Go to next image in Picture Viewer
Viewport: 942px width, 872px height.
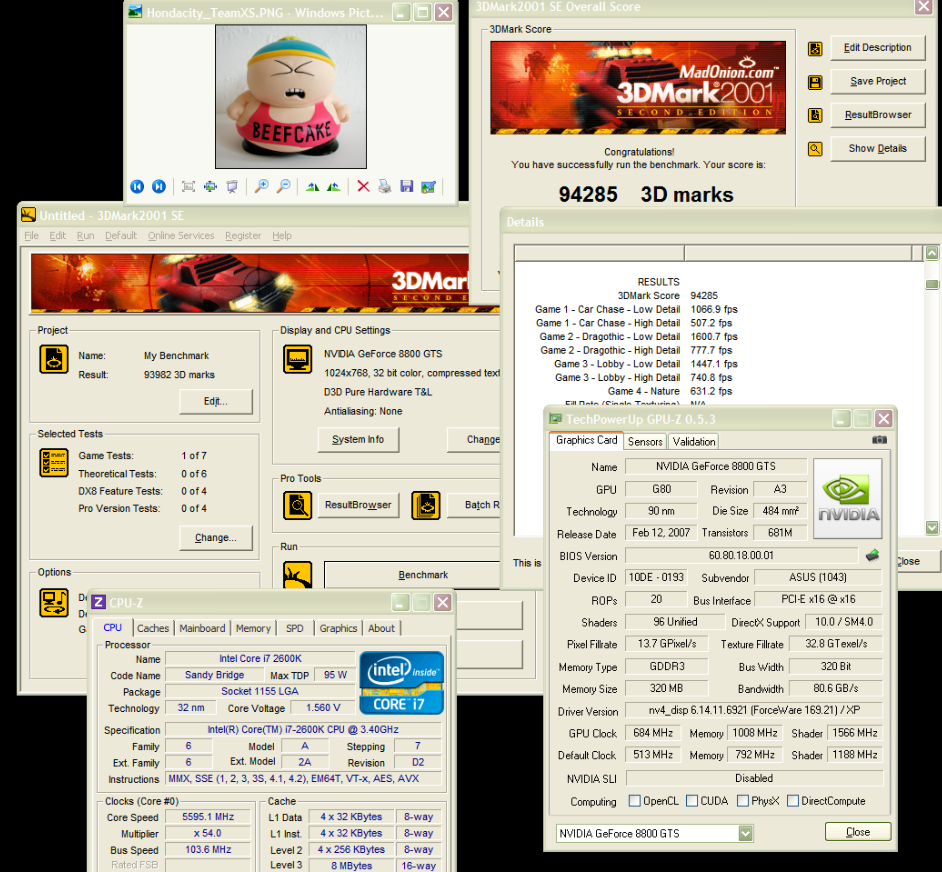click(159, 186)
